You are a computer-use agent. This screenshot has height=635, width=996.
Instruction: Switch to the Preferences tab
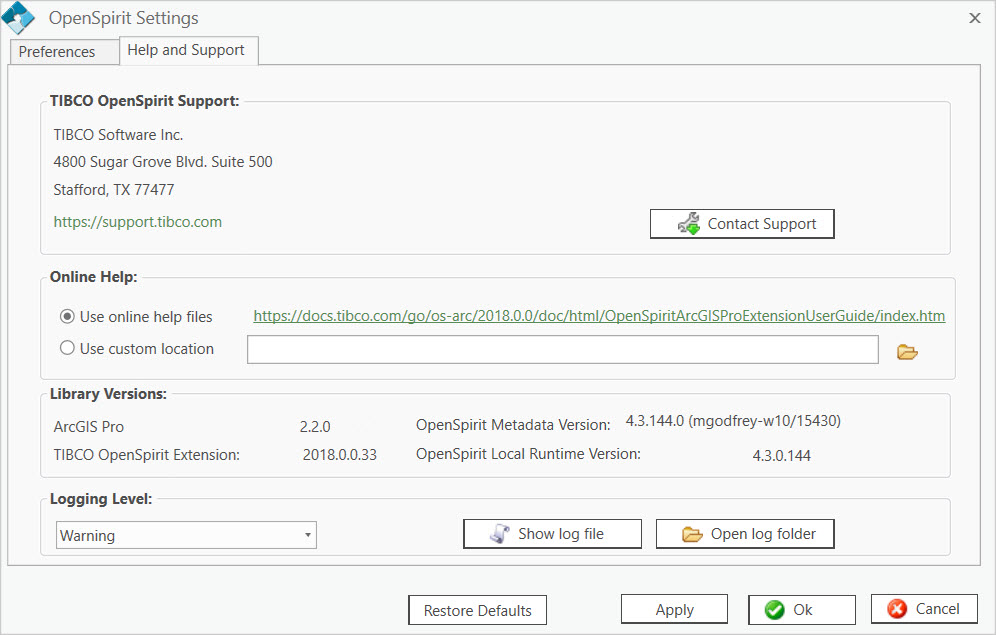(x=64, y=51)
